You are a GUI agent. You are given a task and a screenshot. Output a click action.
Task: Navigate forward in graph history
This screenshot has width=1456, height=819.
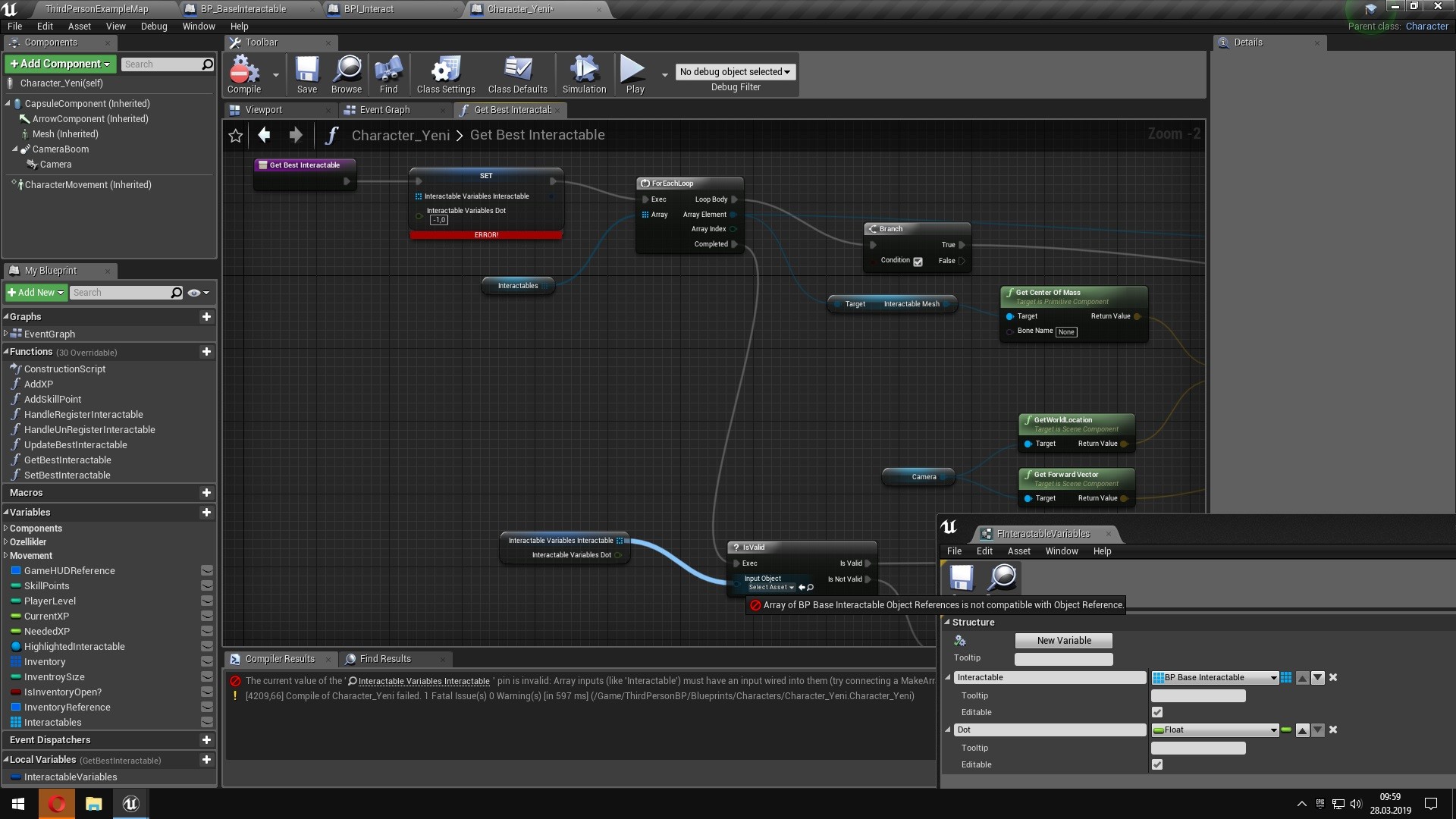coord(296,135)
